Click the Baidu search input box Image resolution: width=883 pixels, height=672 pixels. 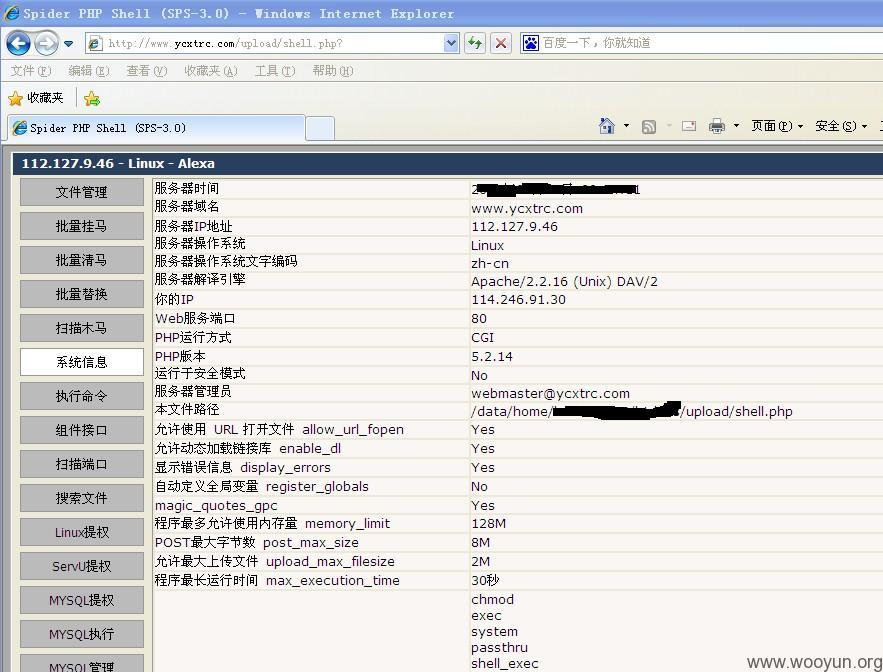(711, 43)
